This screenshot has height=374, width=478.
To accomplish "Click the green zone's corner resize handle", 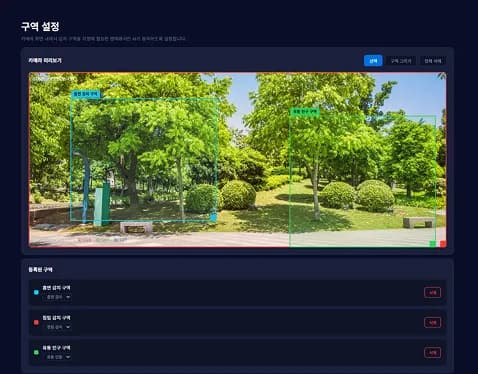I will tap(433, 244).
